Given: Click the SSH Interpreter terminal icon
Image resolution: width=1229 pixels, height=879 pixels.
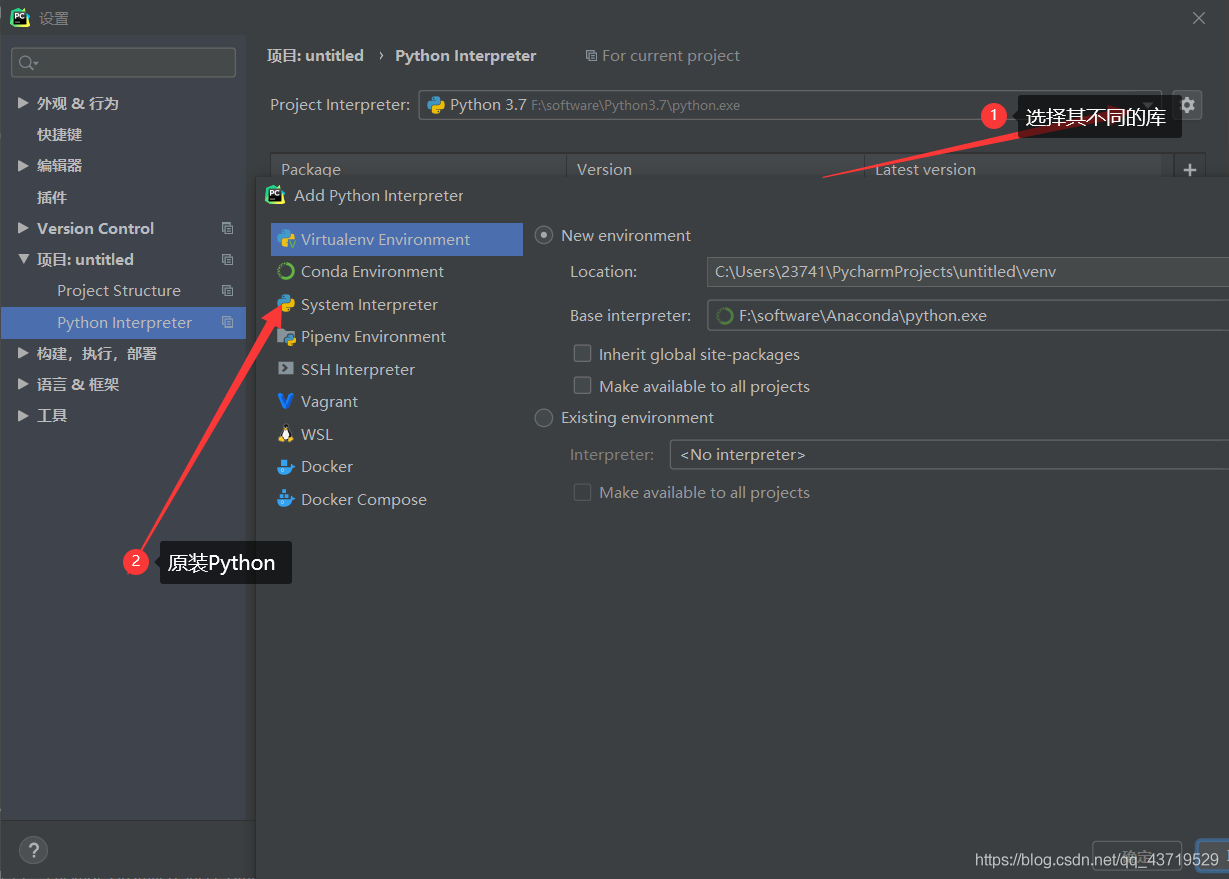Looking at the screenshot, I should [286, 369].
